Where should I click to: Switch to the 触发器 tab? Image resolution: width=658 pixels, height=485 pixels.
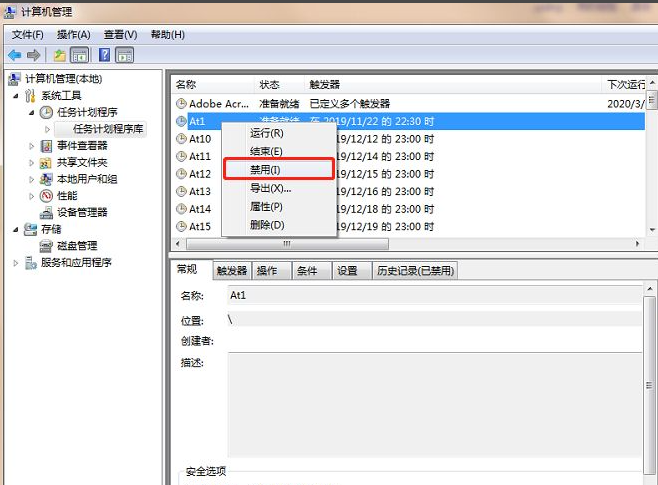click(x=231, y=271)
